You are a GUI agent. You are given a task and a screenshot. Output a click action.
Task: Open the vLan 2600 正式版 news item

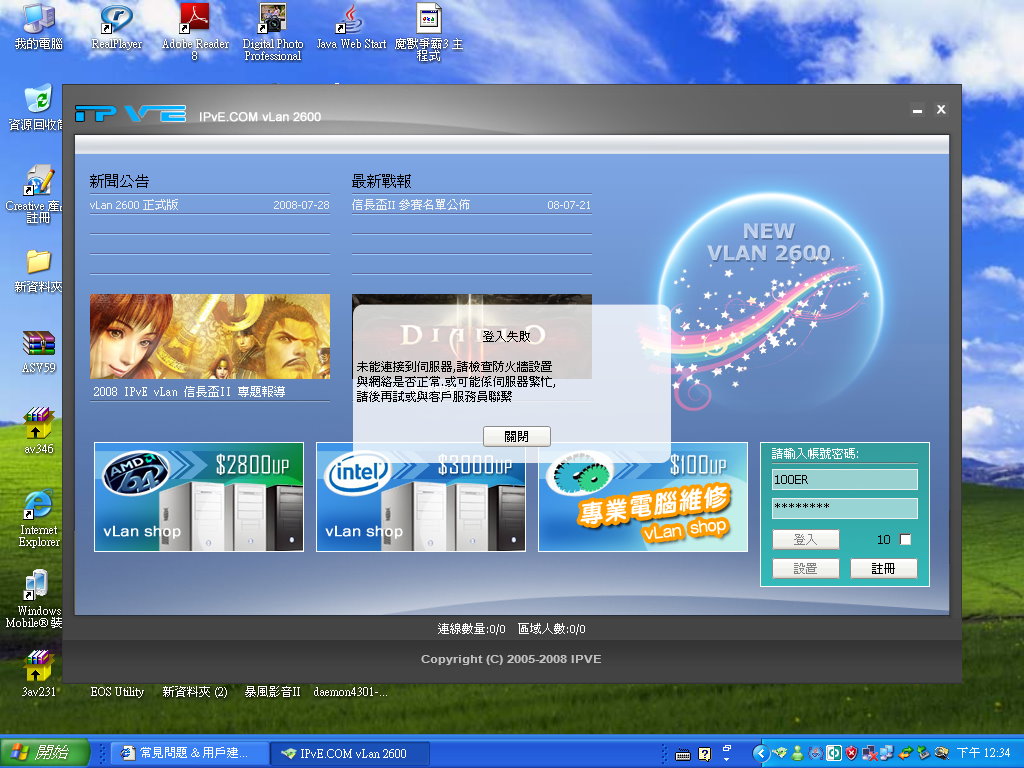pos(134,205)
